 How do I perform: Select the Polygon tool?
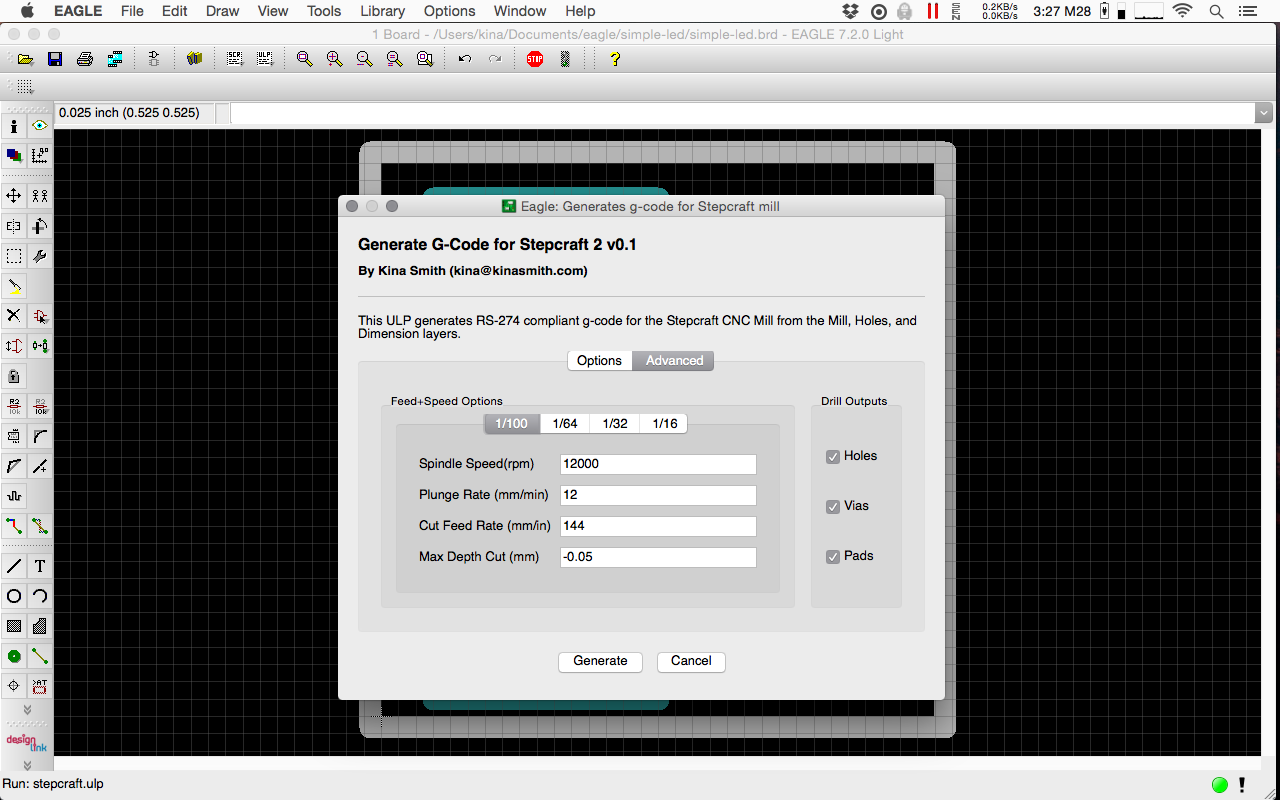point(39,626)
